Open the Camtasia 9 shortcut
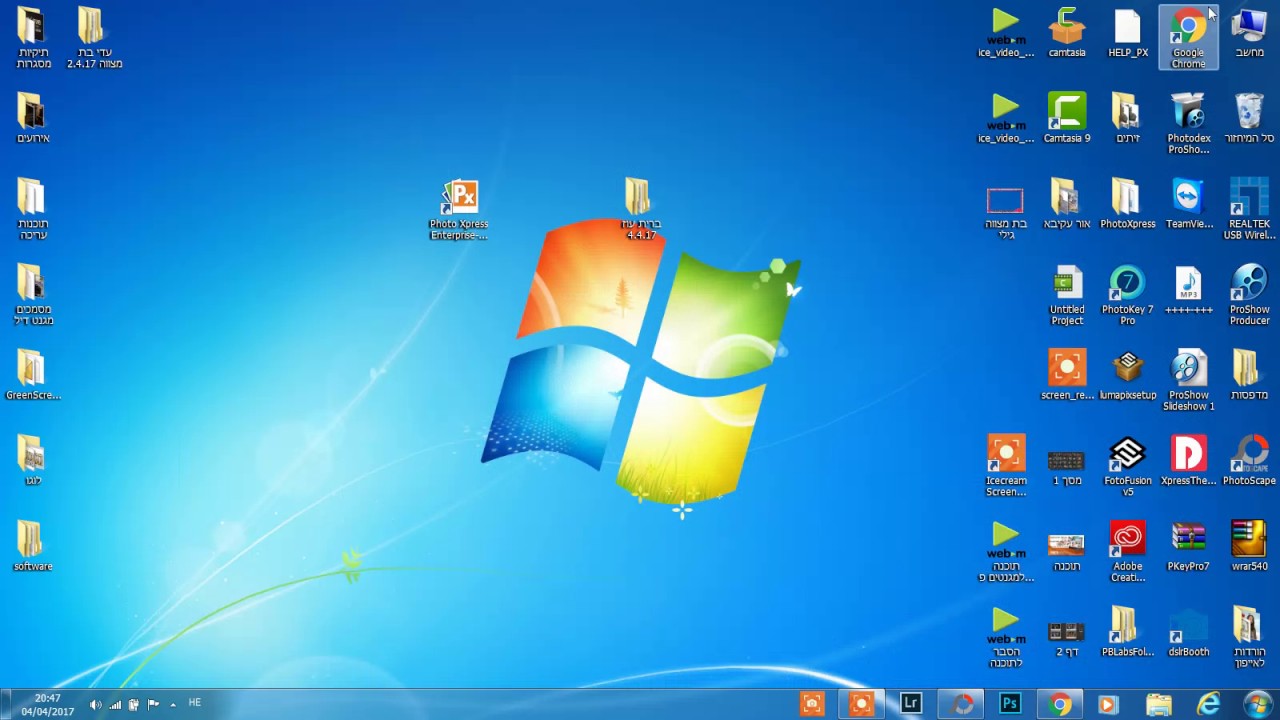The height and width of the screenshot is (720, 1280). [1067, 118]
